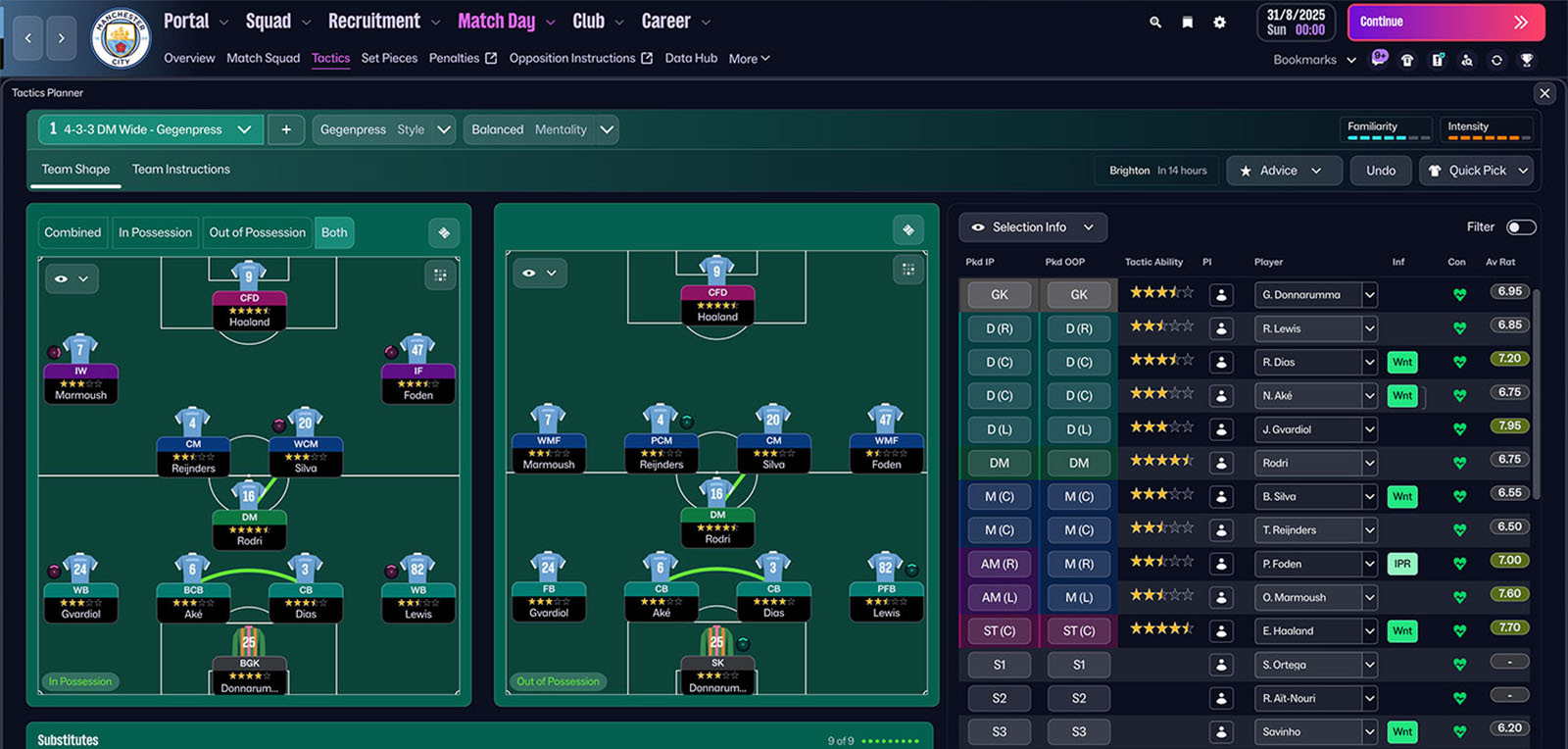Open the Selection Info dropdown
The image size is (1568, 749).
(1033, 227)
